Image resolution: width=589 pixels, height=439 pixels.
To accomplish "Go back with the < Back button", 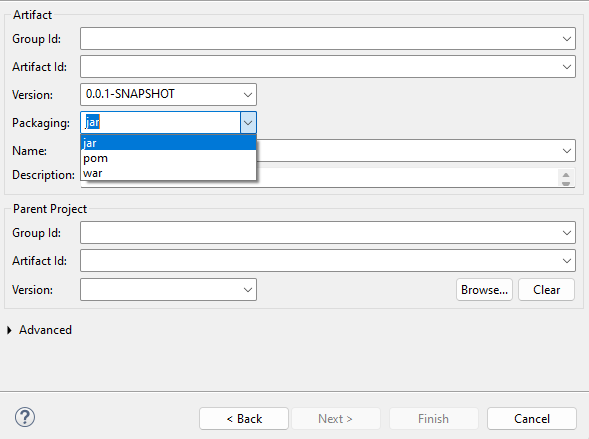I will click(x=244, y=418).
